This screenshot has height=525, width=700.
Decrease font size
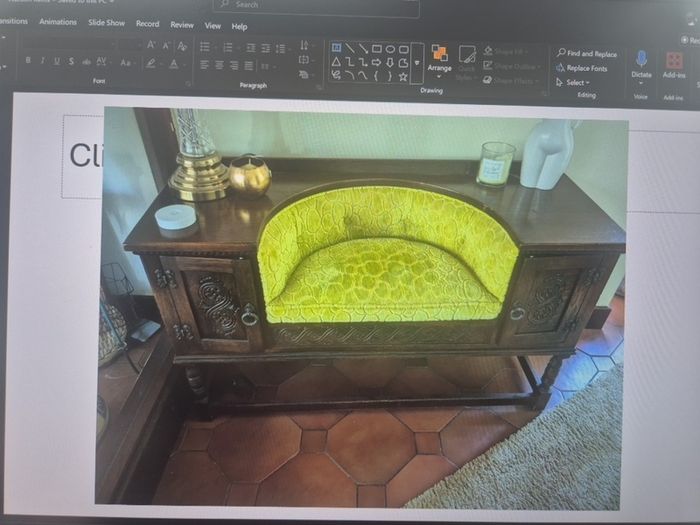point(166,45)
